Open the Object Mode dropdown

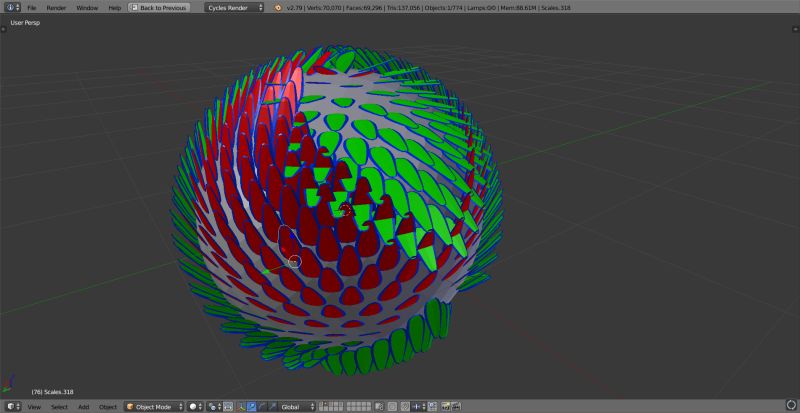tap(154, 406)
